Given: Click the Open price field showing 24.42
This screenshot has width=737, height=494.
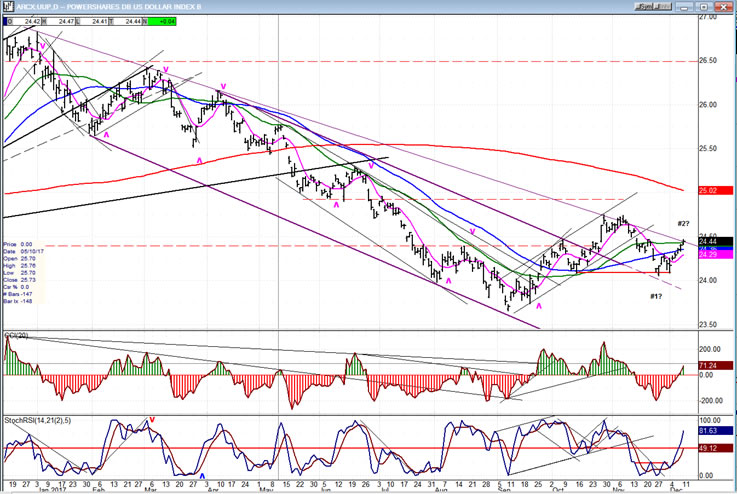Looking at the screenshot, I should [32, 20].
